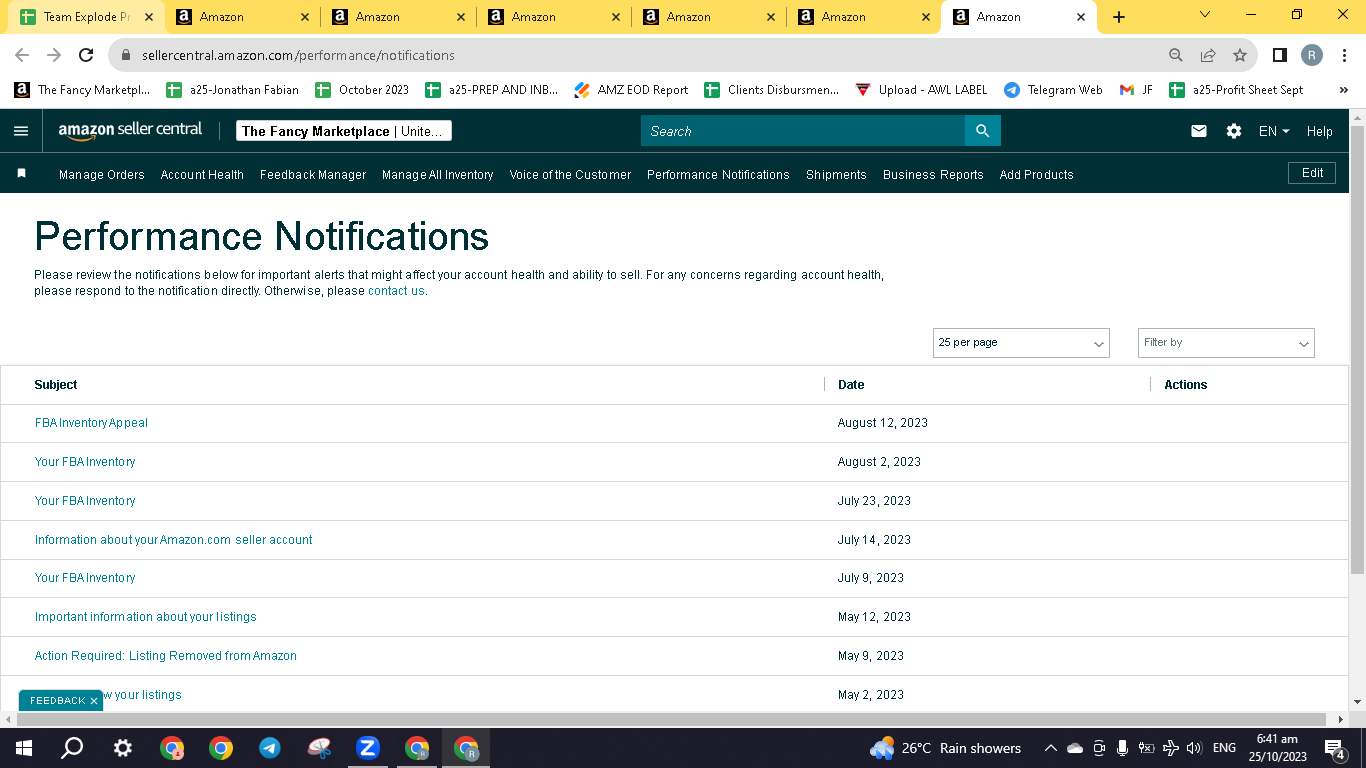This screenshot has width=1366, height=768.
Task: Open Action Required: Listing Removed from Amazon
Action: (x=166, y=656)
